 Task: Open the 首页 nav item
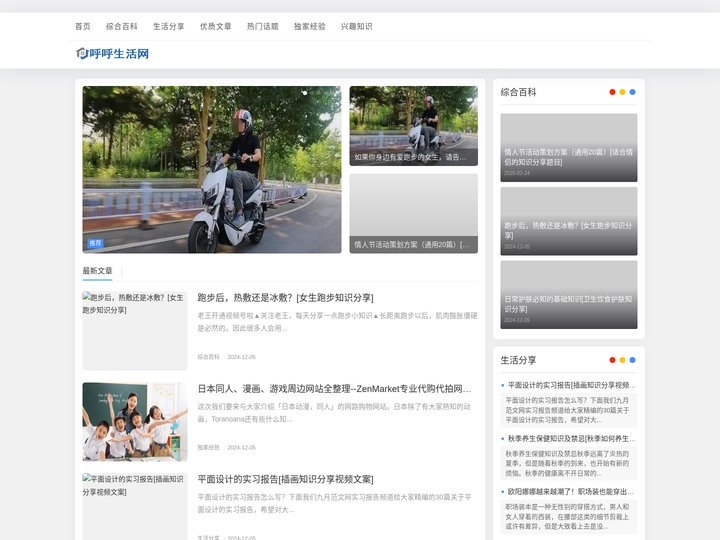[x=83, y=27]
